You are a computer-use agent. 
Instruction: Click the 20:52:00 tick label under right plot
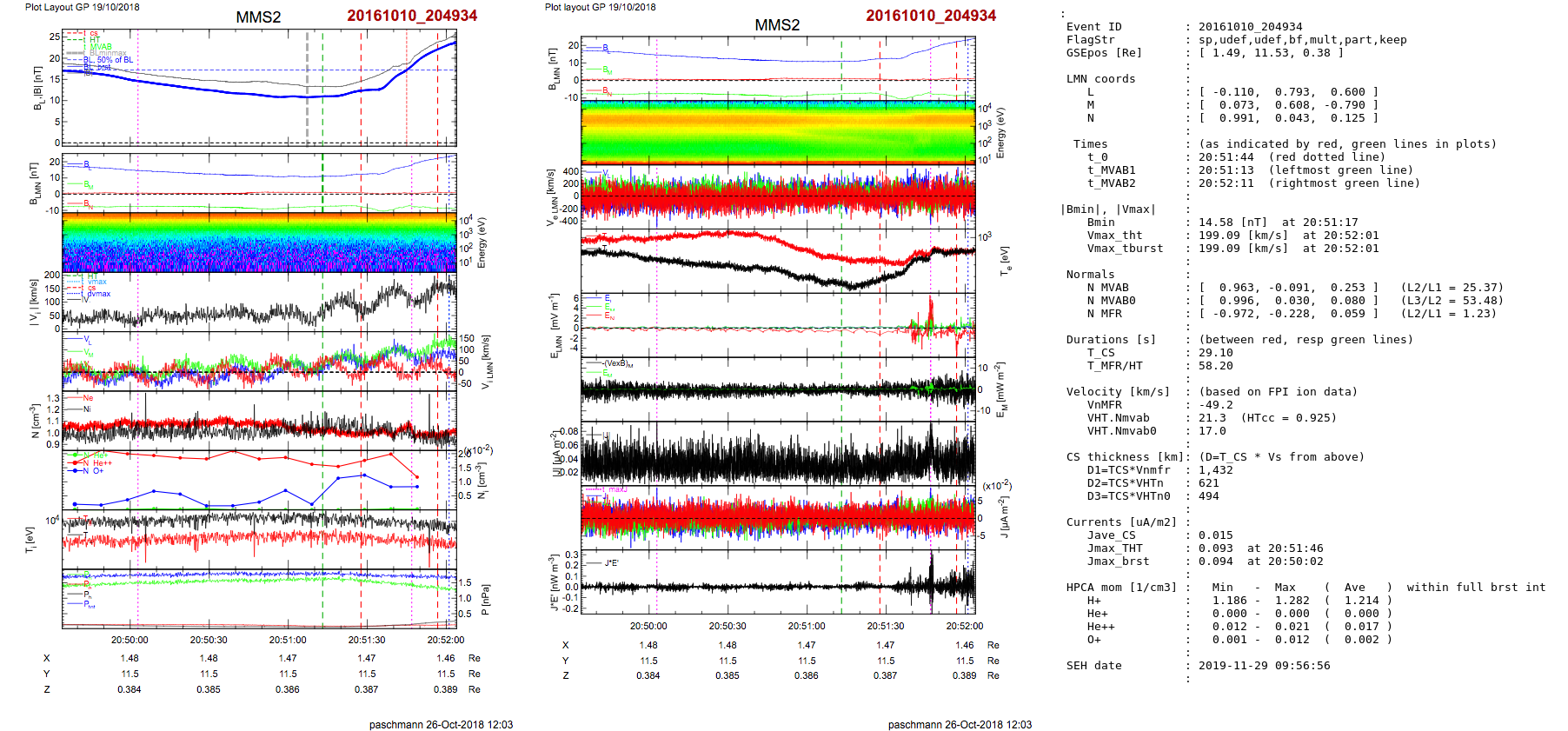965,626
